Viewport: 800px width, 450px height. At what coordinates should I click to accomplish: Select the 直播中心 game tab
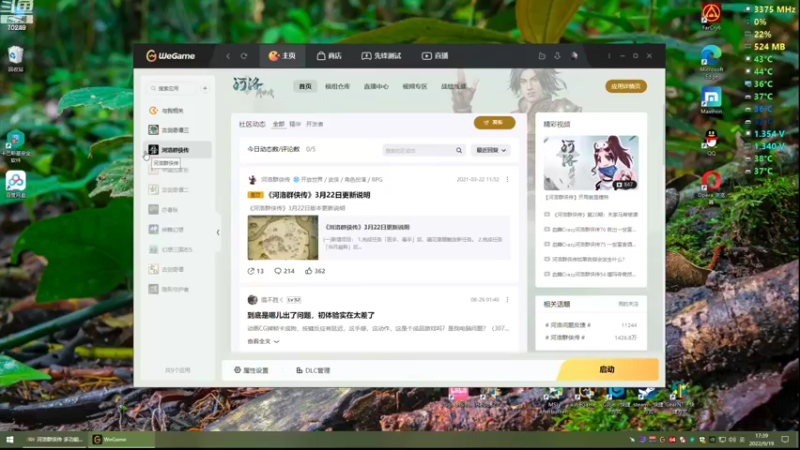tap(376, 86)
